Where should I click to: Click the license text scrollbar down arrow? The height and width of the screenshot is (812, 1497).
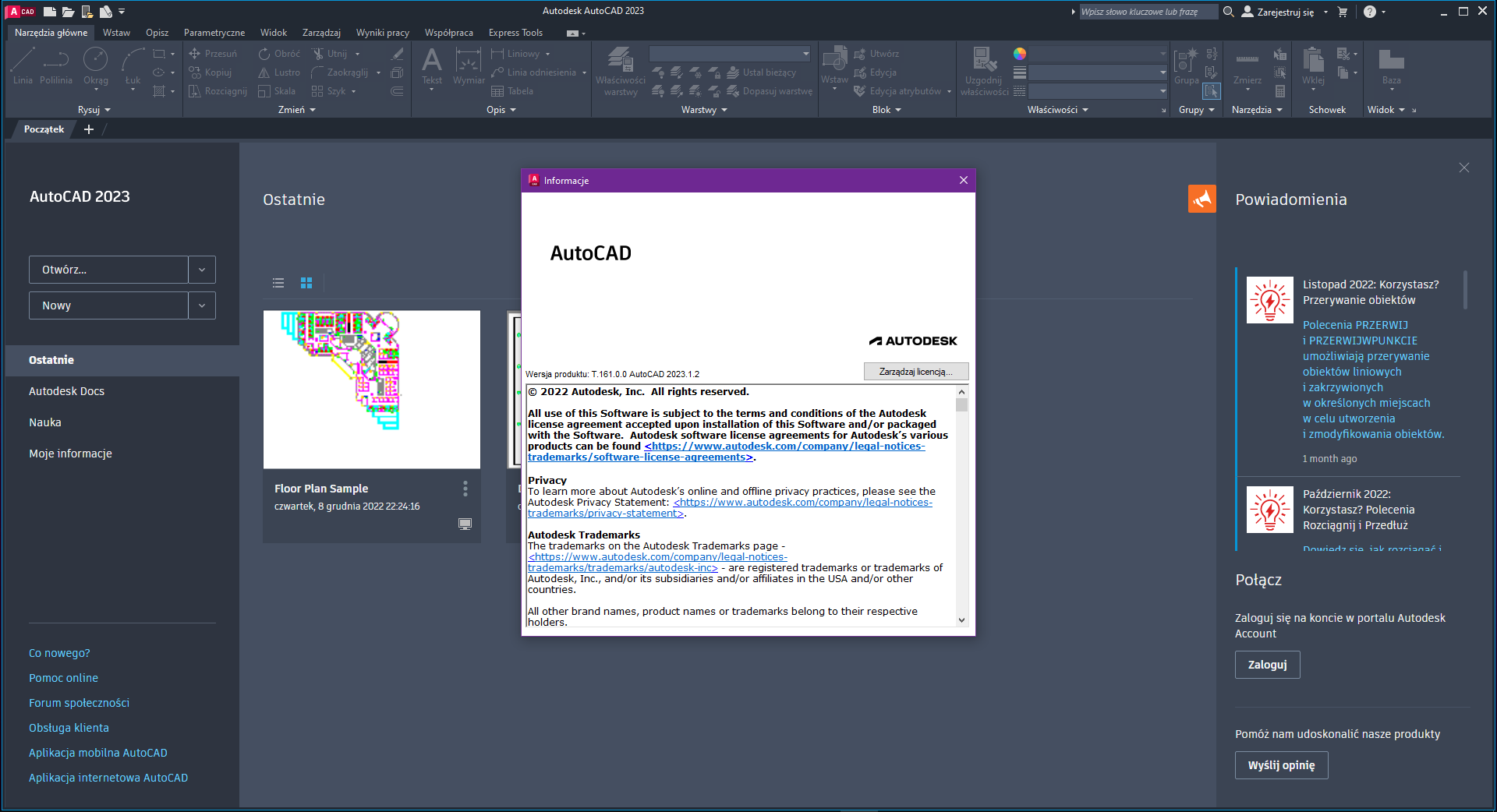(961, 620)
